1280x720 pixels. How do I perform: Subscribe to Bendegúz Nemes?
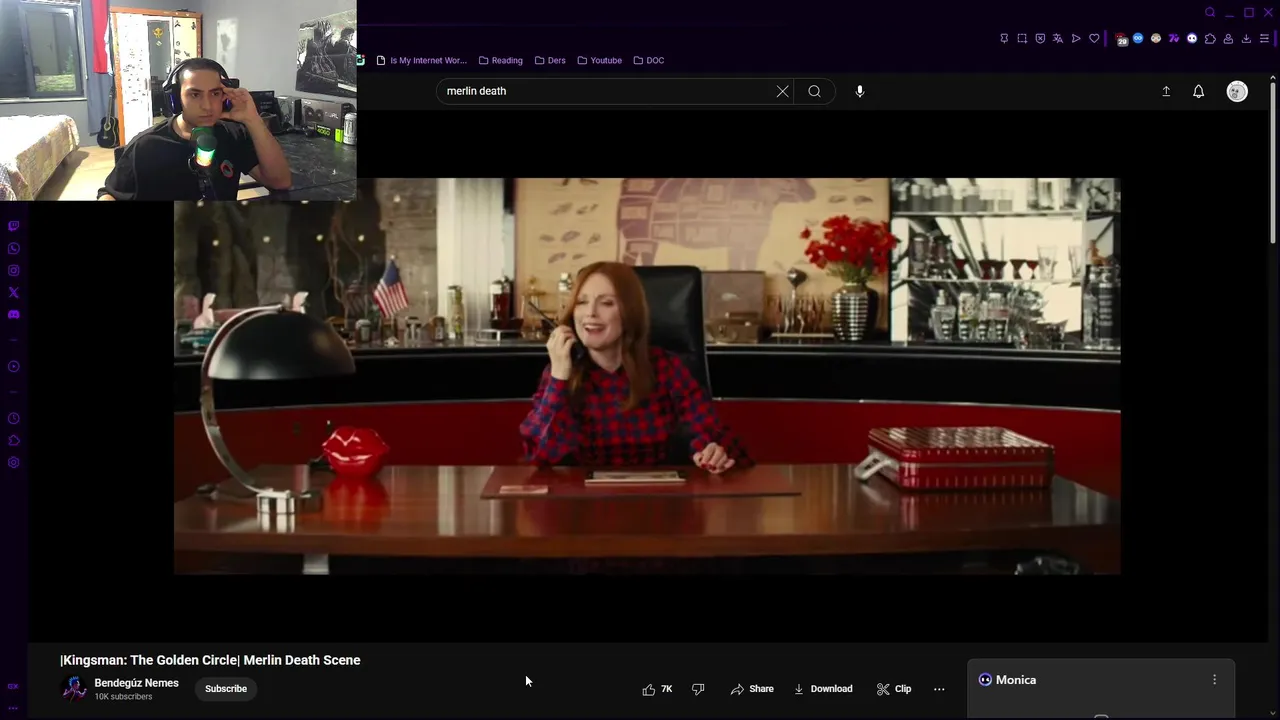(x=226, y=689)
